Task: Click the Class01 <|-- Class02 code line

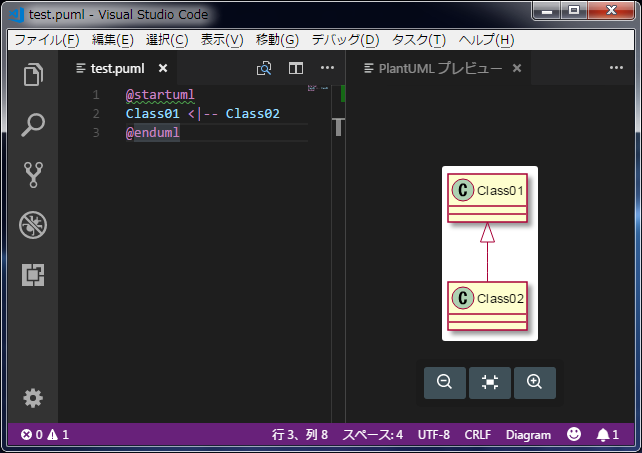Action: coord(203,113)
